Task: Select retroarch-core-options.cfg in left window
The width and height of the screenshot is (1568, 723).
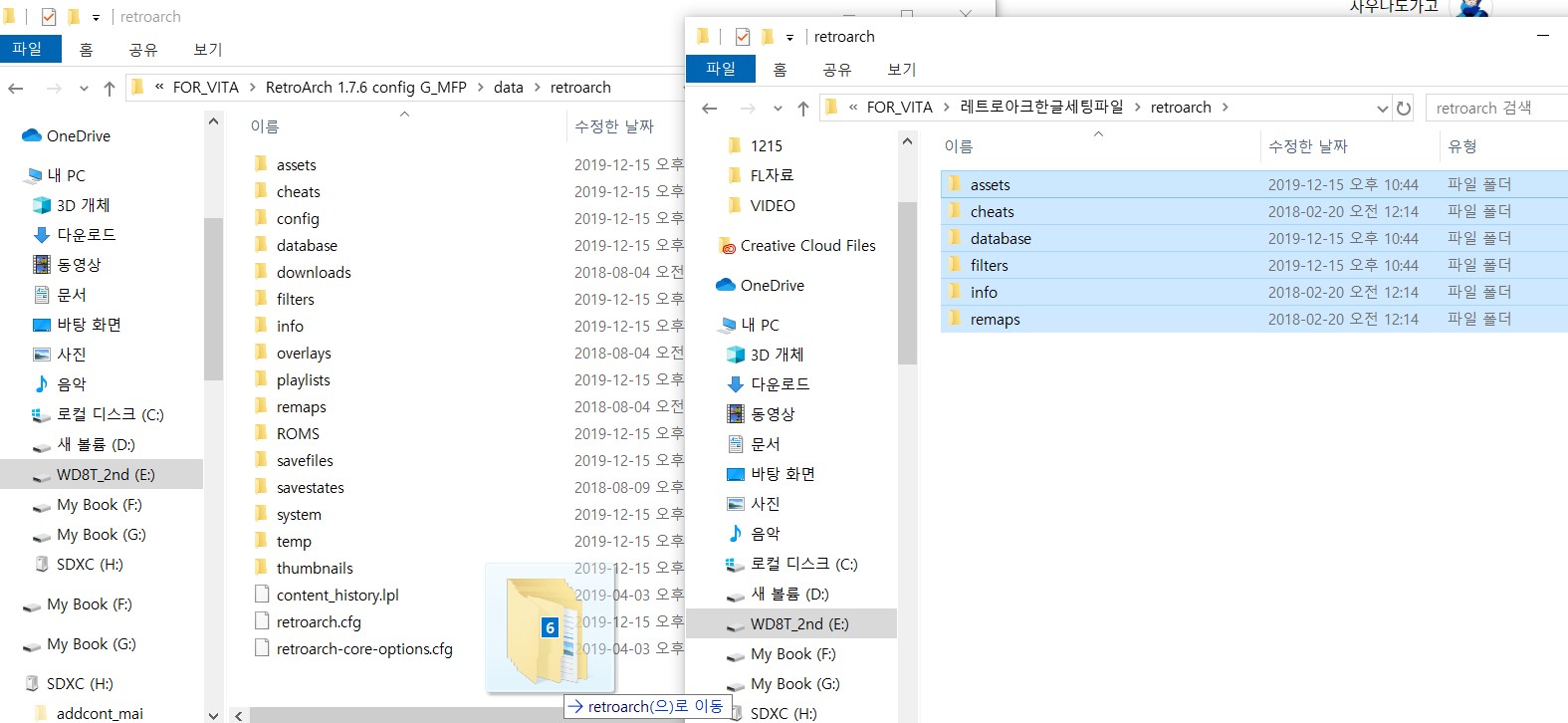Action: click(x=364, y=649)
